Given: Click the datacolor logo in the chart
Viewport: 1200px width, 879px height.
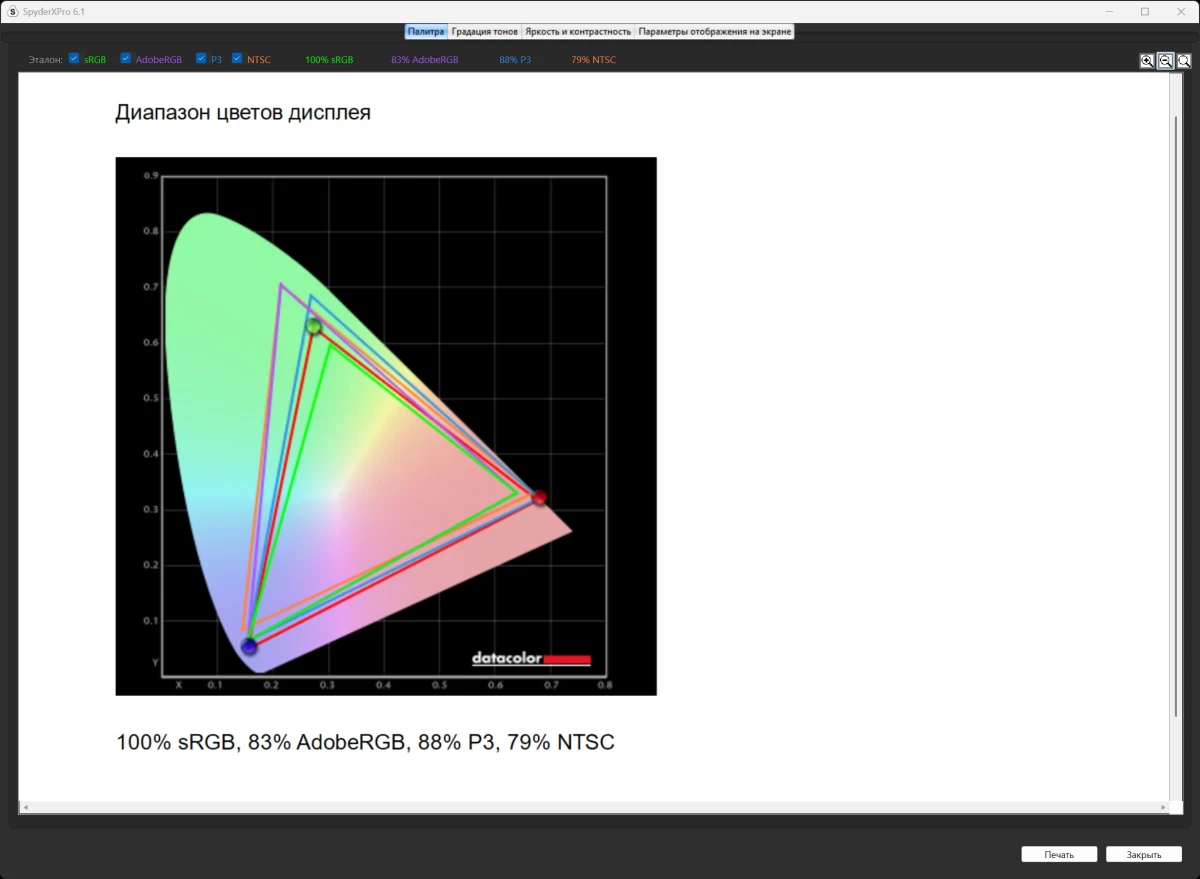Looking at the screenshot, I should click(x=531, y=659).
